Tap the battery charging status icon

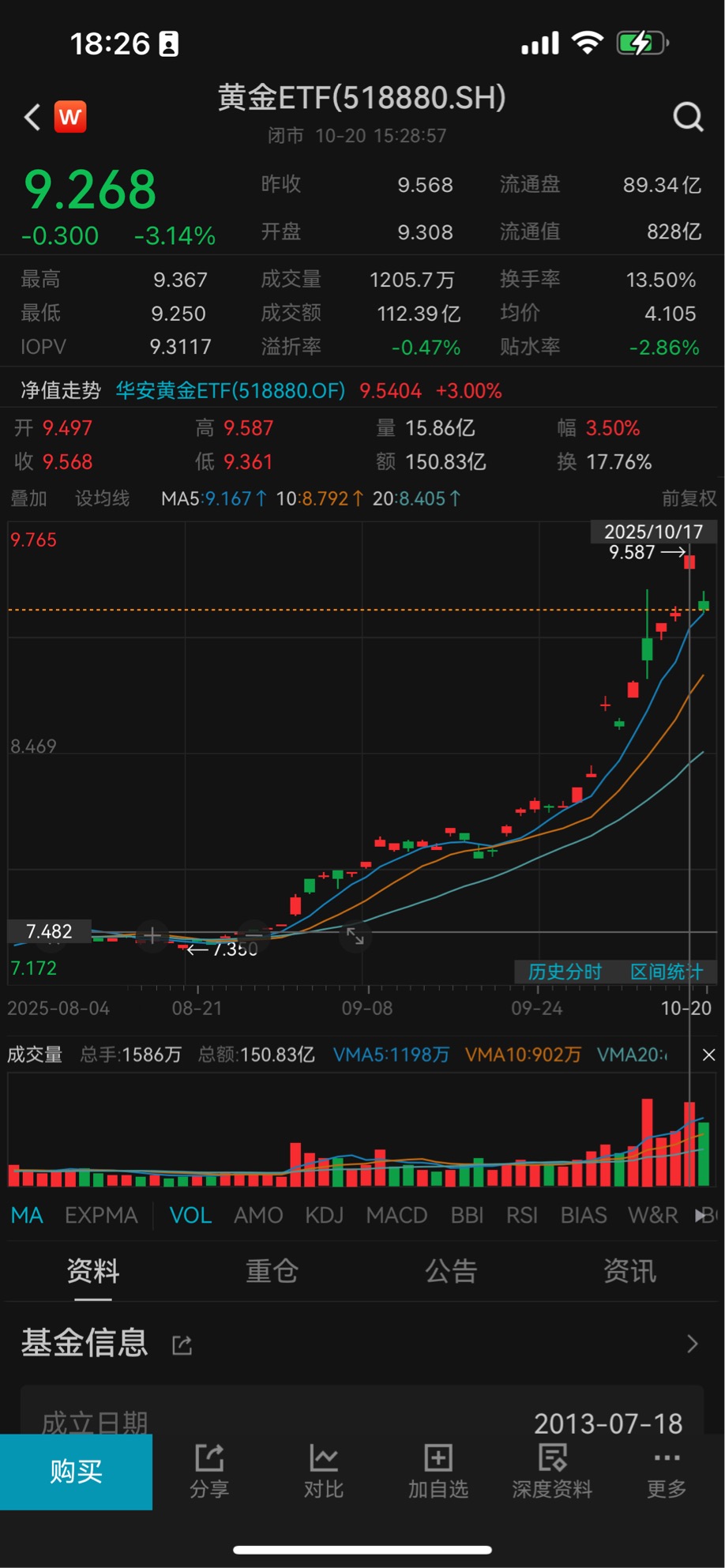click(642, 43)
